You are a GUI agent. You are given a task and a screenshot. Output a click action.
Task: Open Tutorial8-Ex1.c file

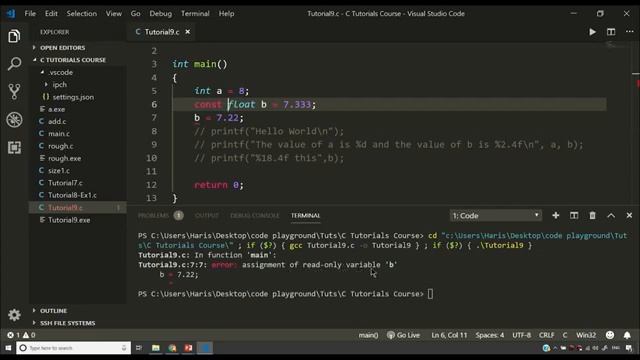72,195
